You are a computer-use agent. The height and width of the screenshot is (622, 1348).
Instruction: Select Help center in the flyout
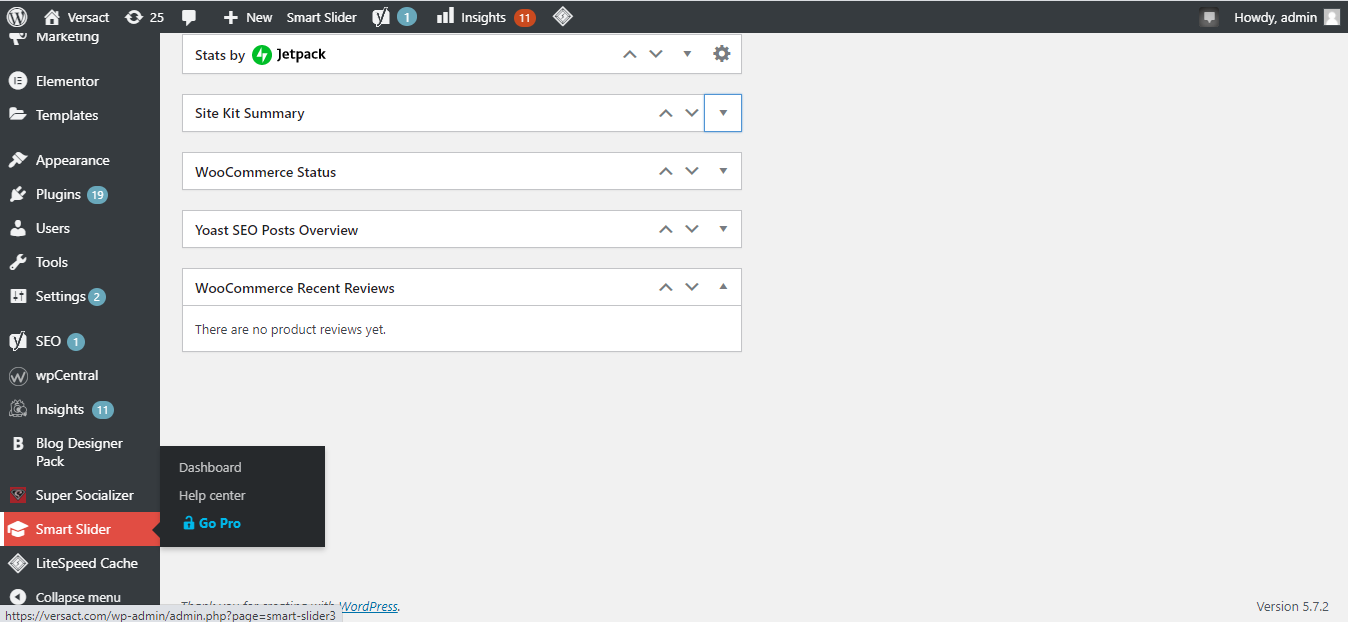[x=212, y=495]
